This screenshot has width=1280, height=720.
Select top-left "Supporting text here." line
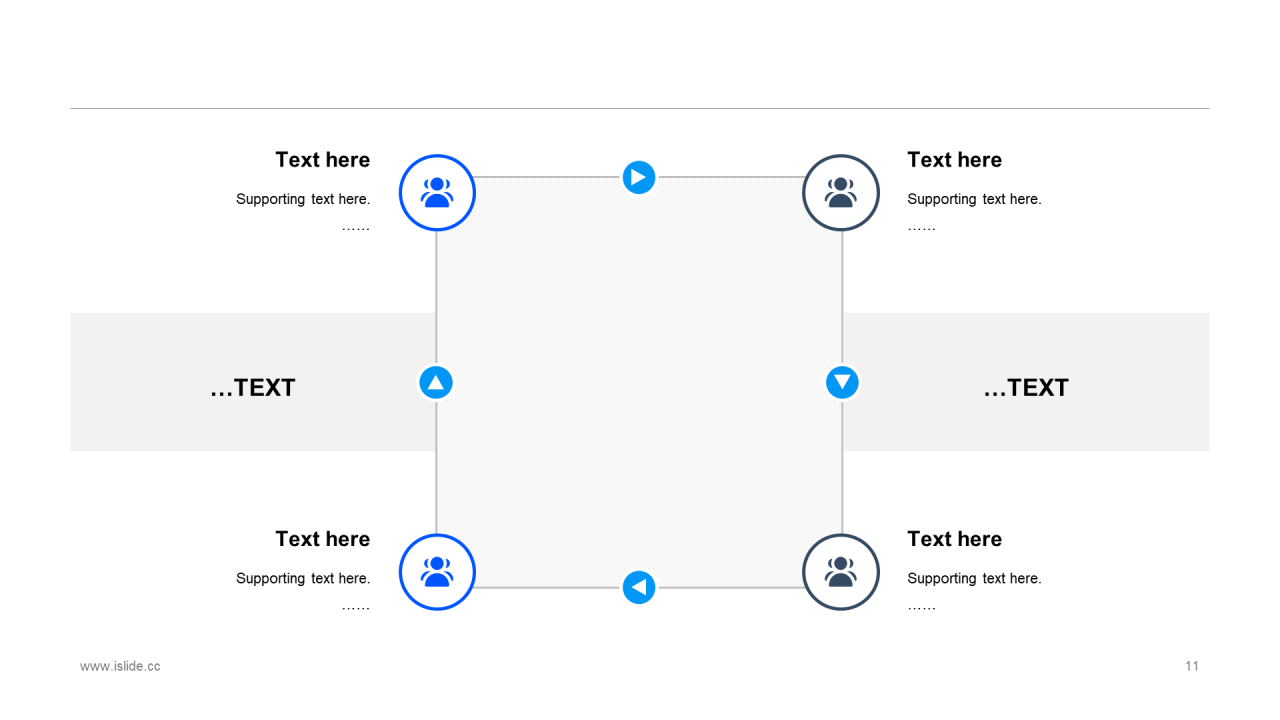pos(303,199)
